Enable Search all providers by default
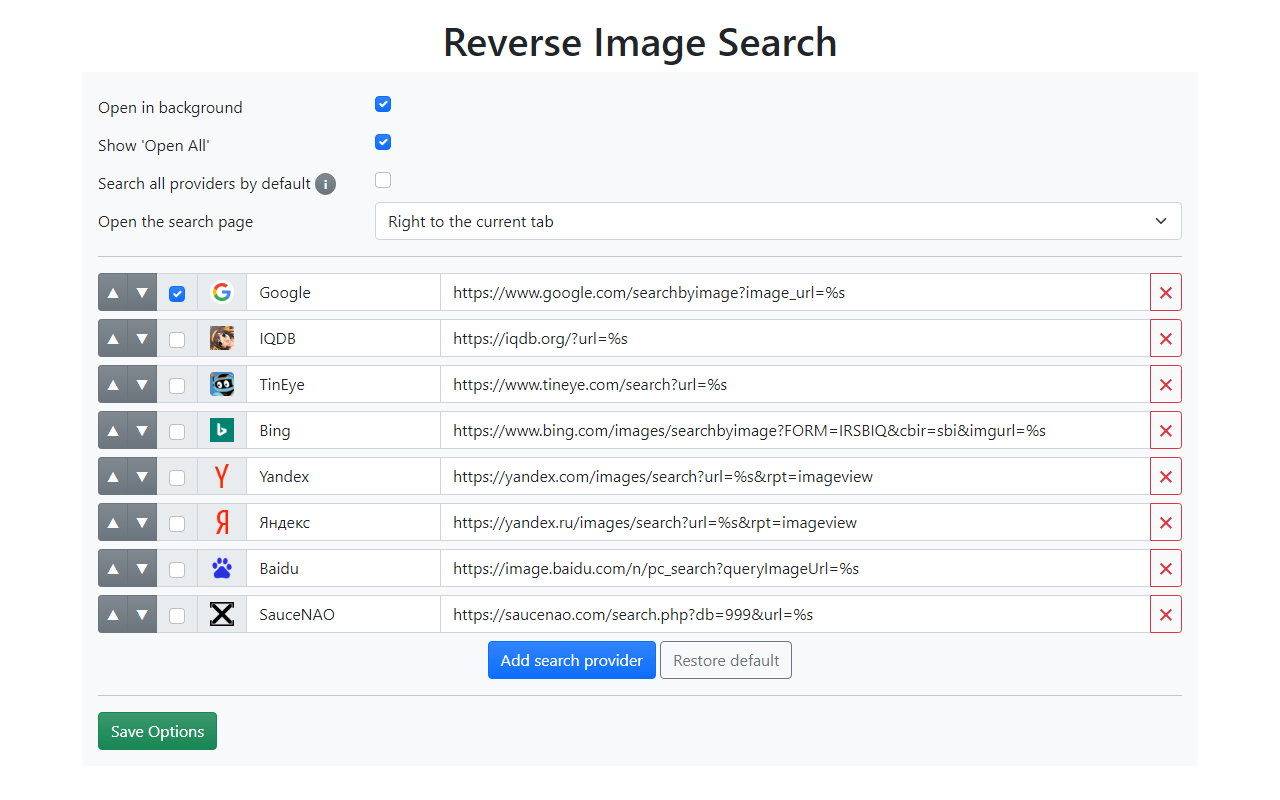1280x800 pixels. tap(383, 180)
